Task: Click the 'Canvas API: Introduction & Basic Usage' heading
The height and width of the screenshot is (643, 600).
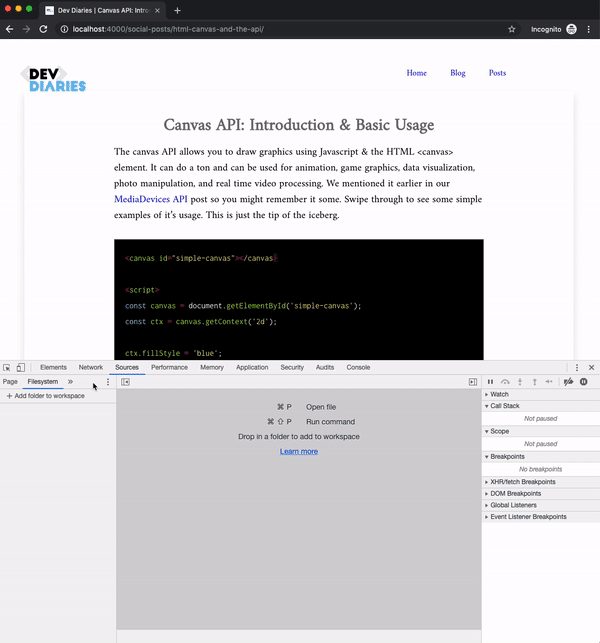Action: (x=299, y=125)
